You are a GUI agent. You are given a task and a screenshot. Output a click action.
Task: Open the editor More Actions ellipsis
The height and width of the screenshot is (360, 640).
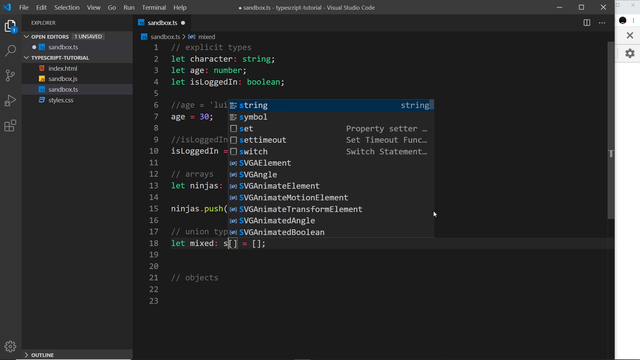point(602,23)
